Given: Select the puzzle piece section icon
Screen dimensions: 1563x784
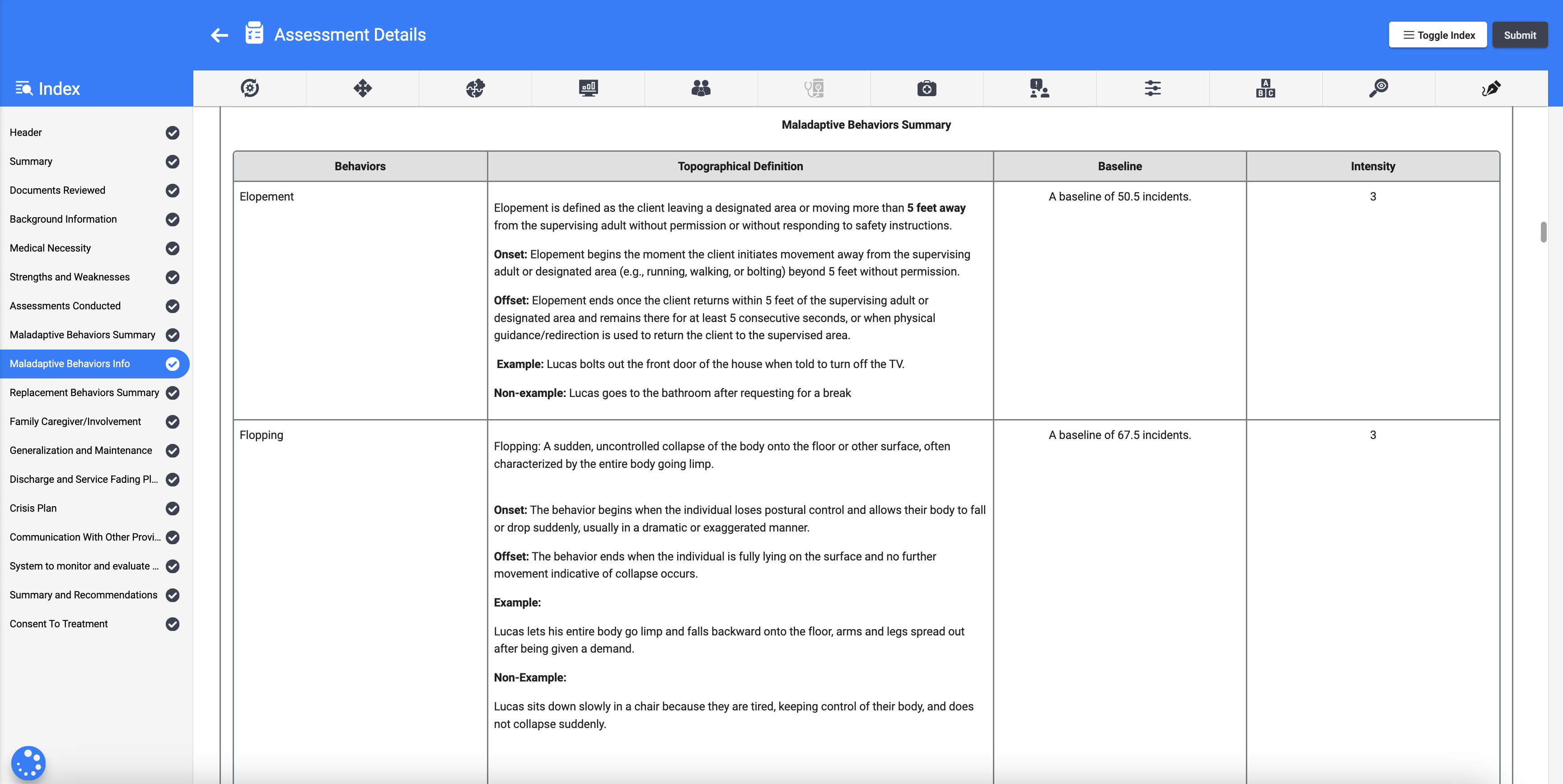Looking at the screenshot, I should (476, 89).
